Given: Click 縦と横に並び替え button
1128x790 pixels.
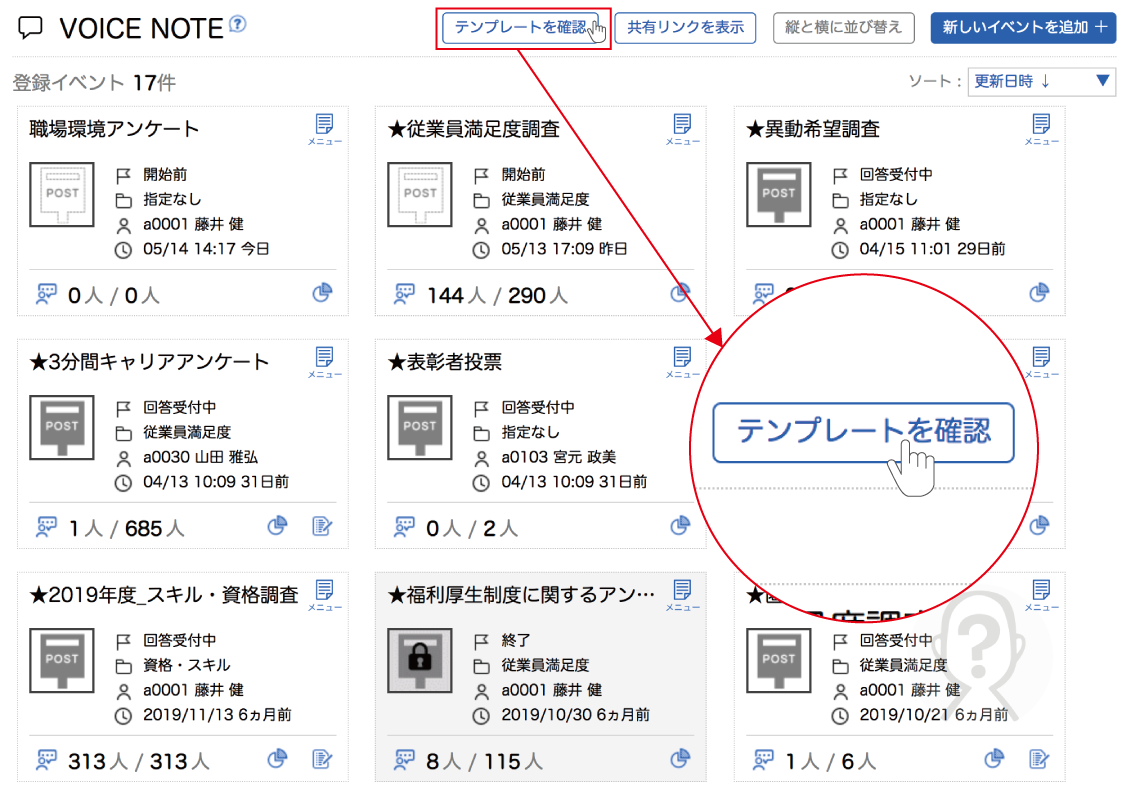Looking at the screenshot, I should point(843,27).
